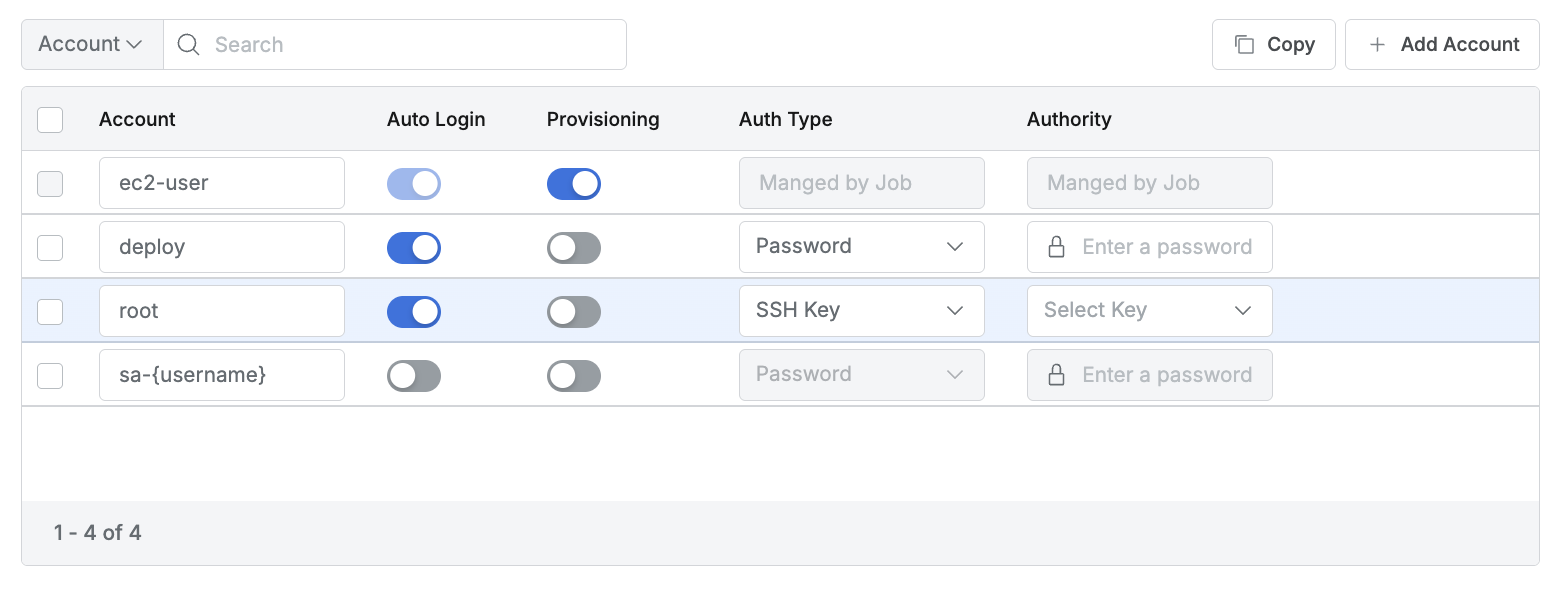Select the checkbox for deploy row

click(x=50, y=247)
